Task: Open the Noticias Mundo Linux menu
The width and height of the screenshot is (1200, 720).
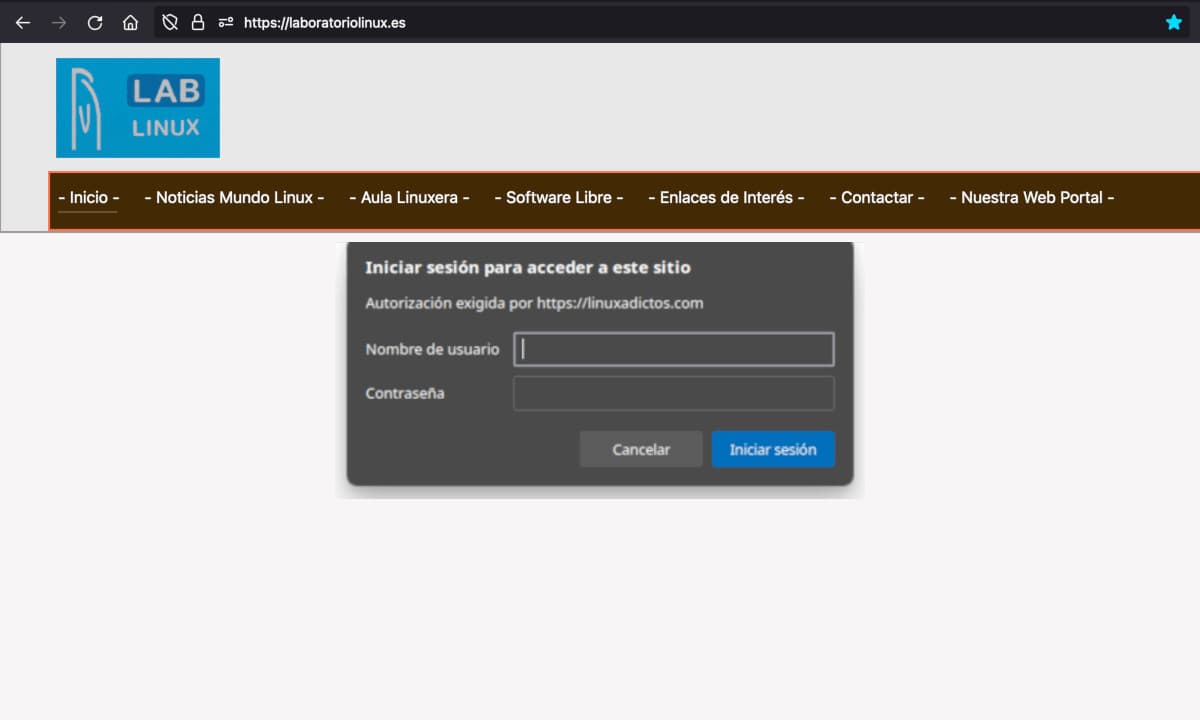Action: click(234, 198)
